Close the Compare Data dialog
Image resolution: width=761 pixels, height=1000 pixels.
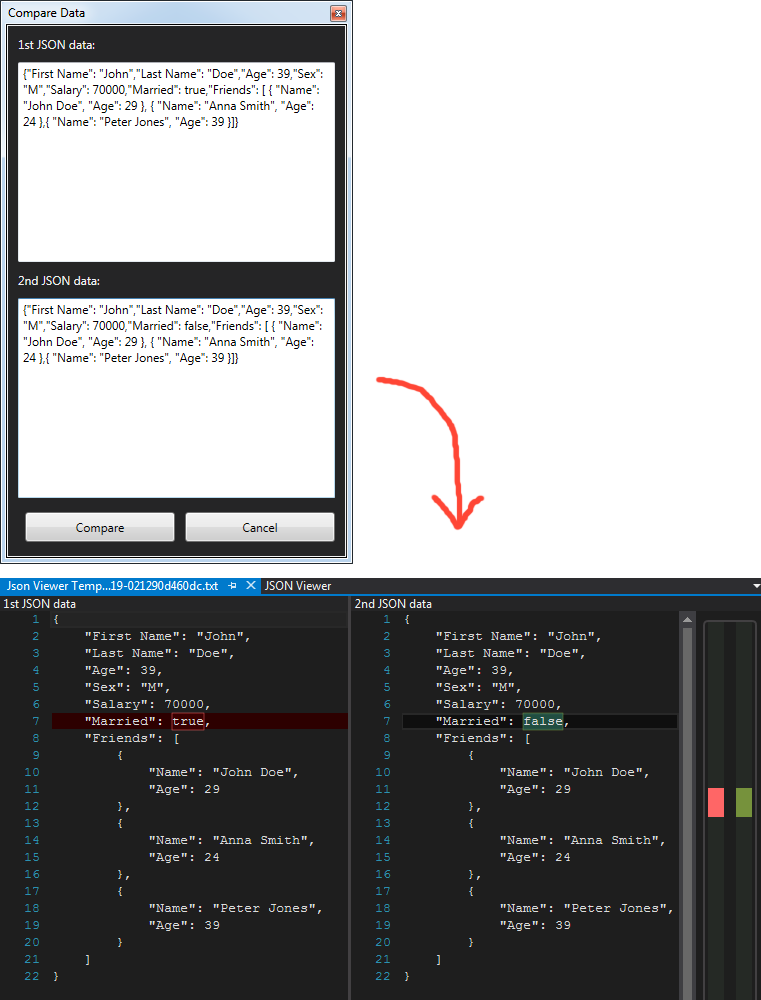tap(338, 13)
